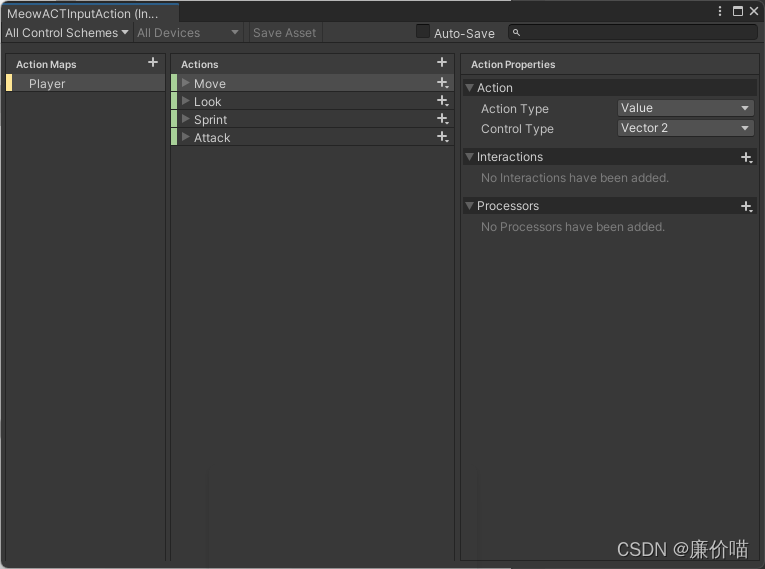Viewport: 765px width, 569px height.
Task: Expand the Attack action bindings
Action: [x=185, y=137]
